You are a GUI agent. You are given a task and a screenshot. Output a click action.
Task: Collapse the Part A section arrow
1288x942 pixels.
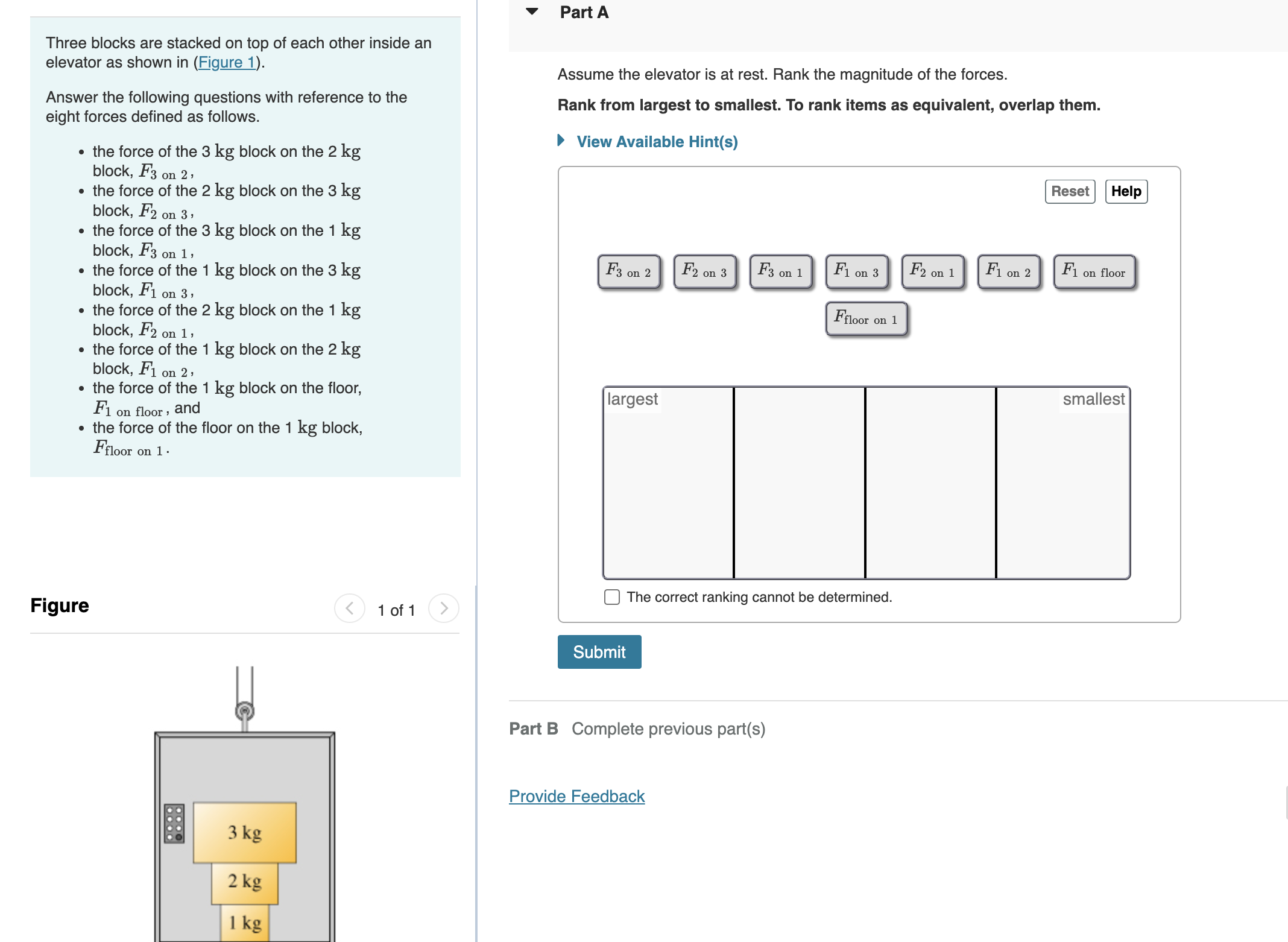pos(532,11)
